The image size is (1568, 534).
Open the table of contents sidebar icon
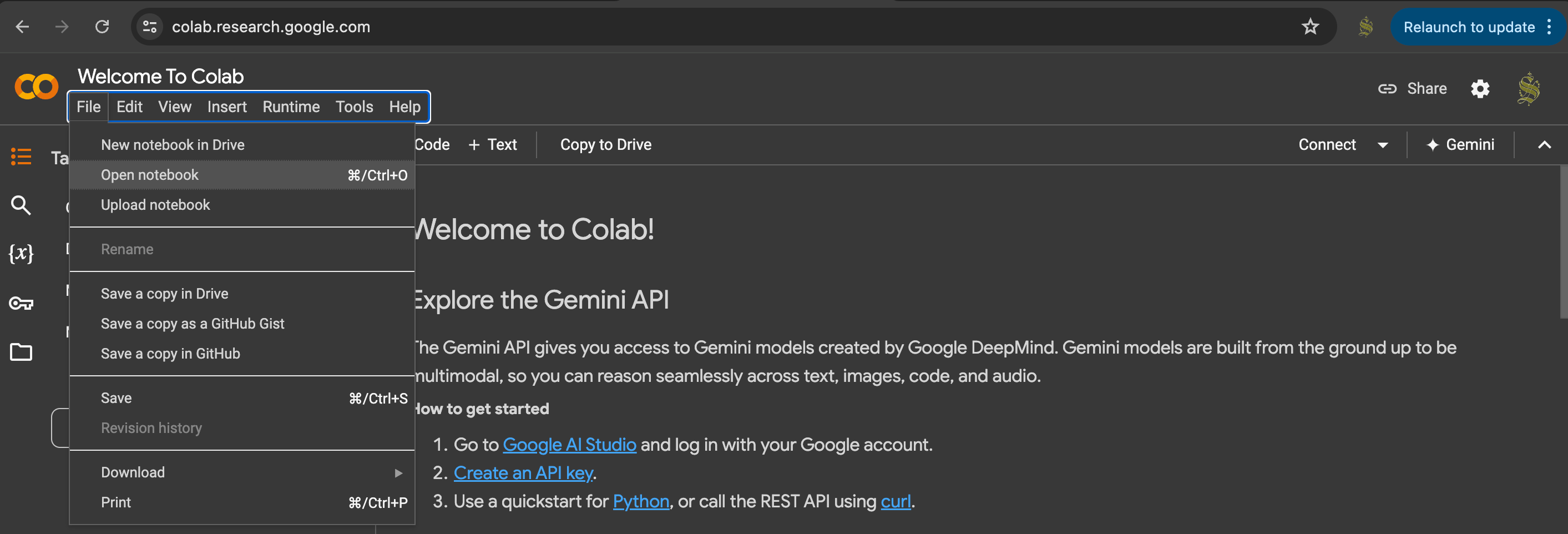point(21,157)
